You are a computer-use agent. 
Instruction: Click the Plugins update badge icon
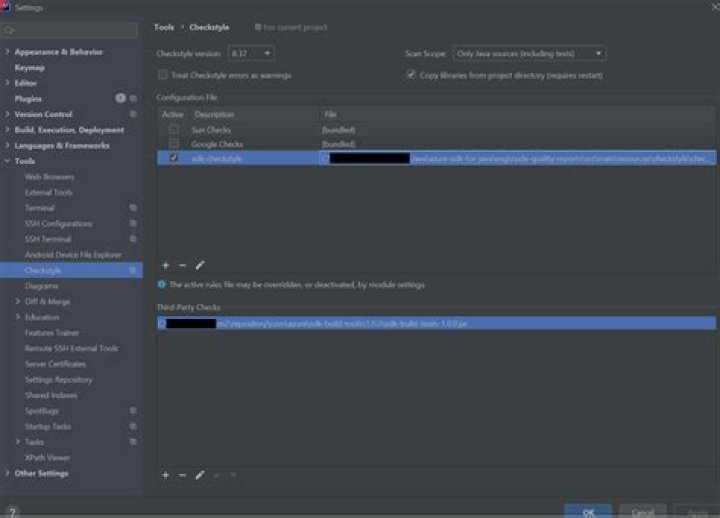pos(120,99)
